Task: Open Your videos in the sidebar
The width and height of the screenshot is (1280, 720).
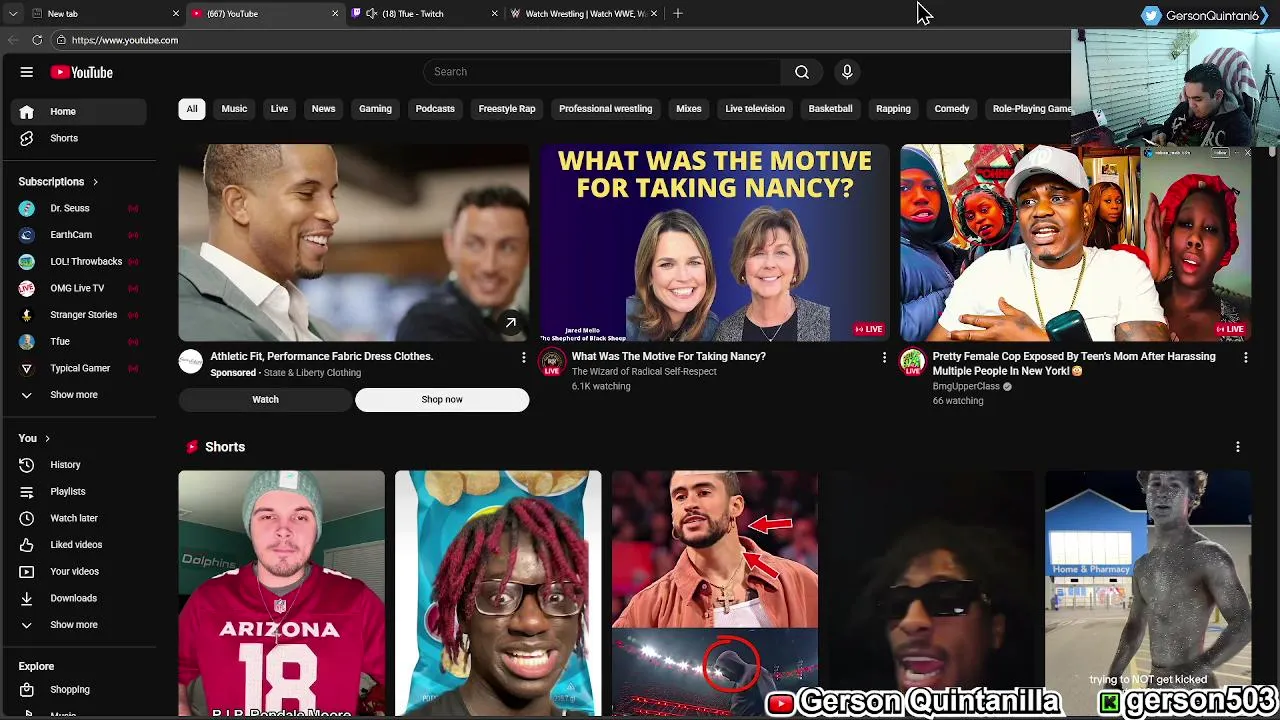Action: point(78,571)
